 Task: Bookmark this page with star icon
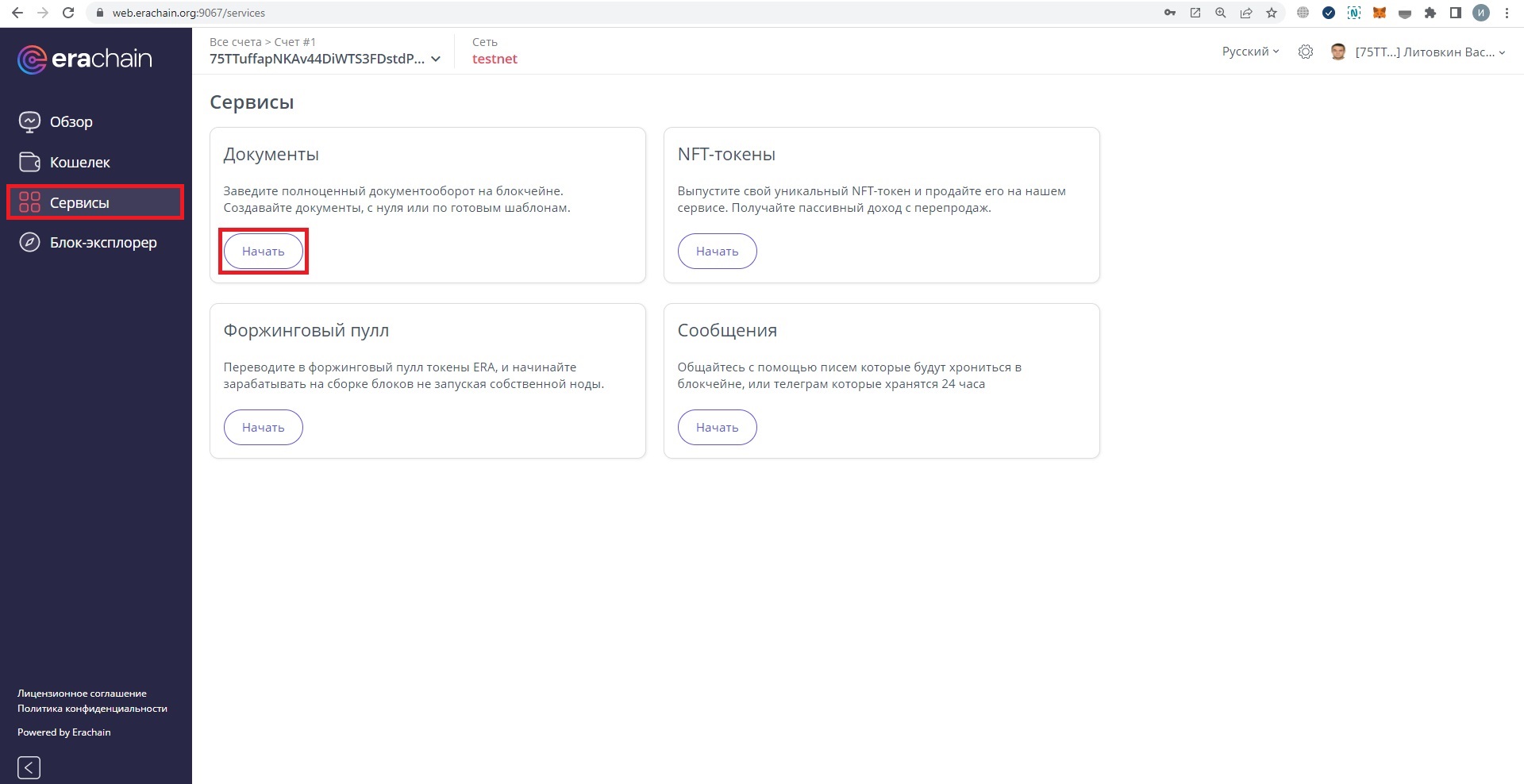[x=1272, y=13]
